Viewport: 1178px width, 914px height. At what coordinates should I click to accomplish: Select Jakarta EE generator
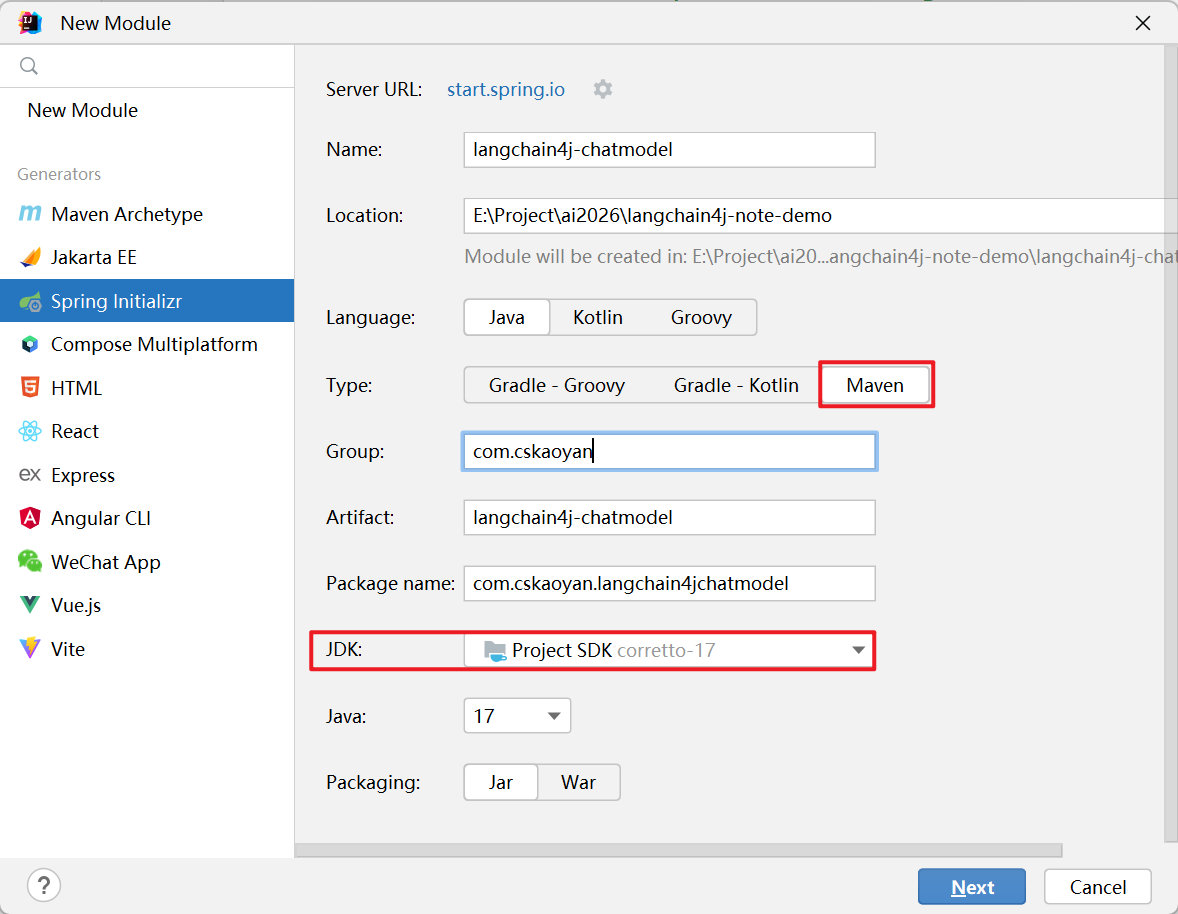(x=147, y=258)
